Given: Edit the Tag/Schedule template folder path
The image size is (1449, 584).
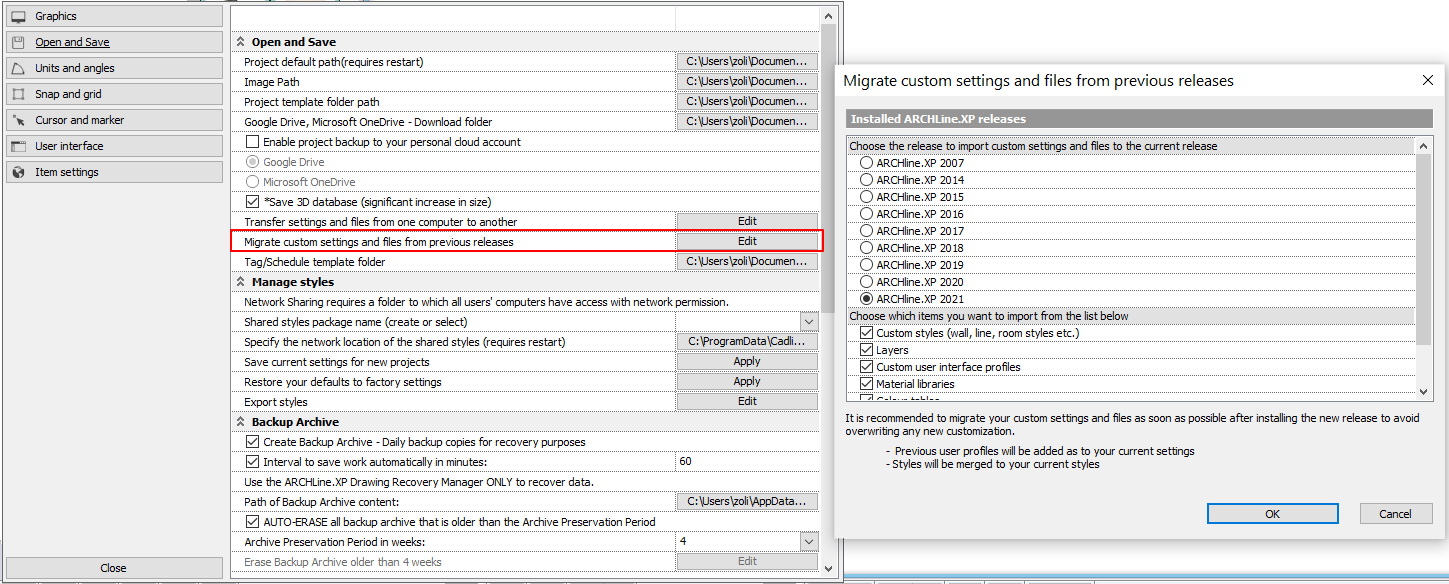Looking at the screenshot, I should [x=747, y=262].
